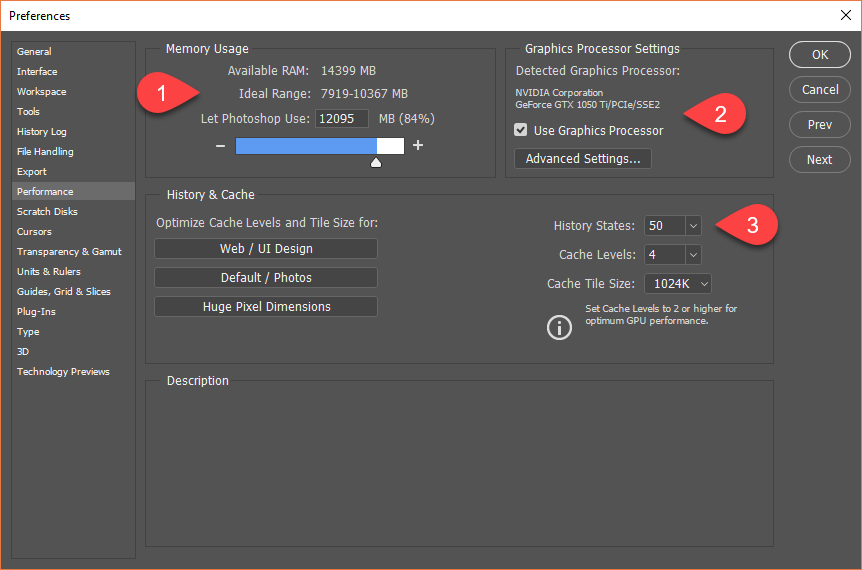Screen dimensions: 862x570
Task: Select Guides, Grid & Slices category
Action: tap(73, 292)
